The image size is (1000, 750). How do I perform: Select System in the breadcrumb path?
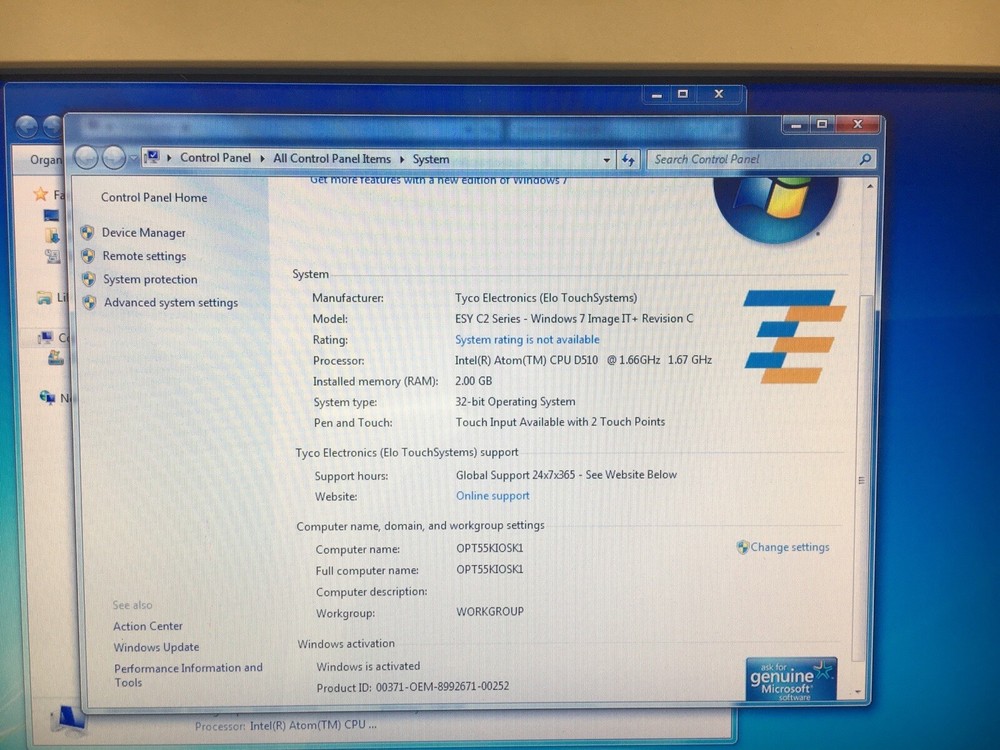tap(430, 158)
